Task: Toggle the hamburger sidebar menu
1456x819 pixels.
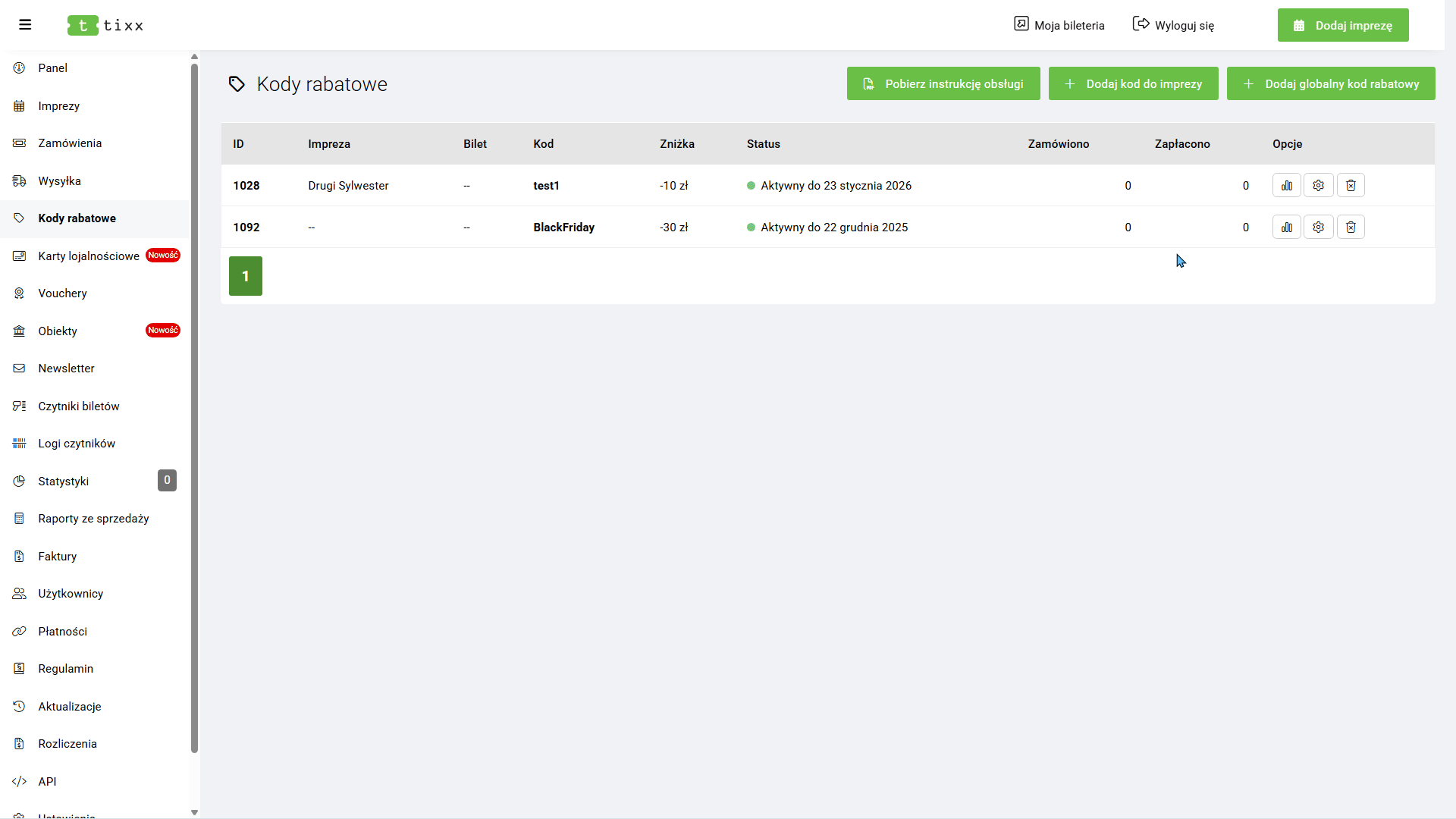Action: (25, 25)
